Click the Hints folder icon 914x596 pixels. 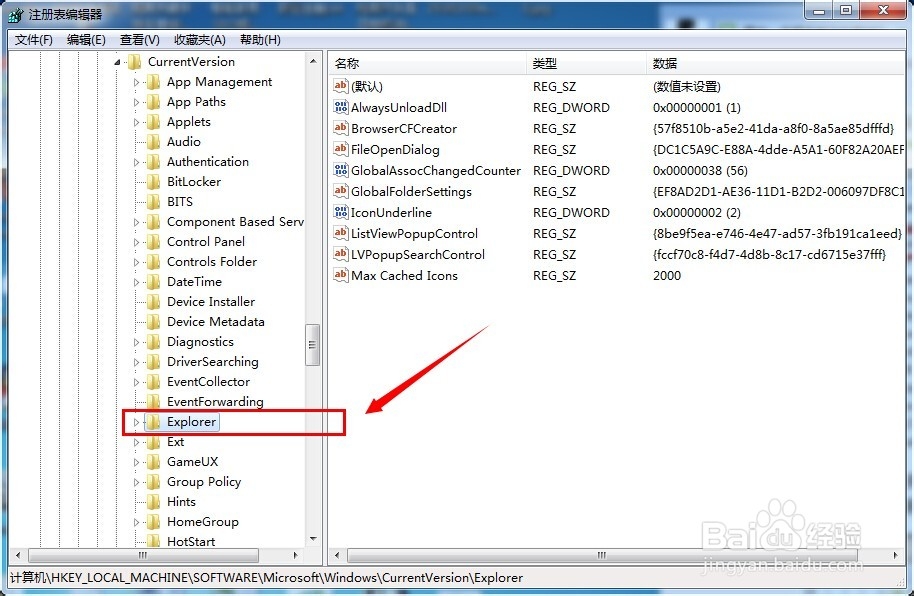click(x=153, y=502)
